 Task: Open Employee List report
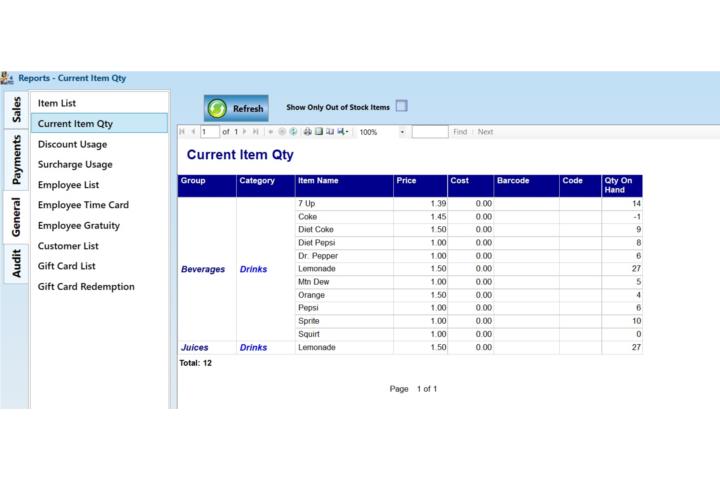(99, 185)
